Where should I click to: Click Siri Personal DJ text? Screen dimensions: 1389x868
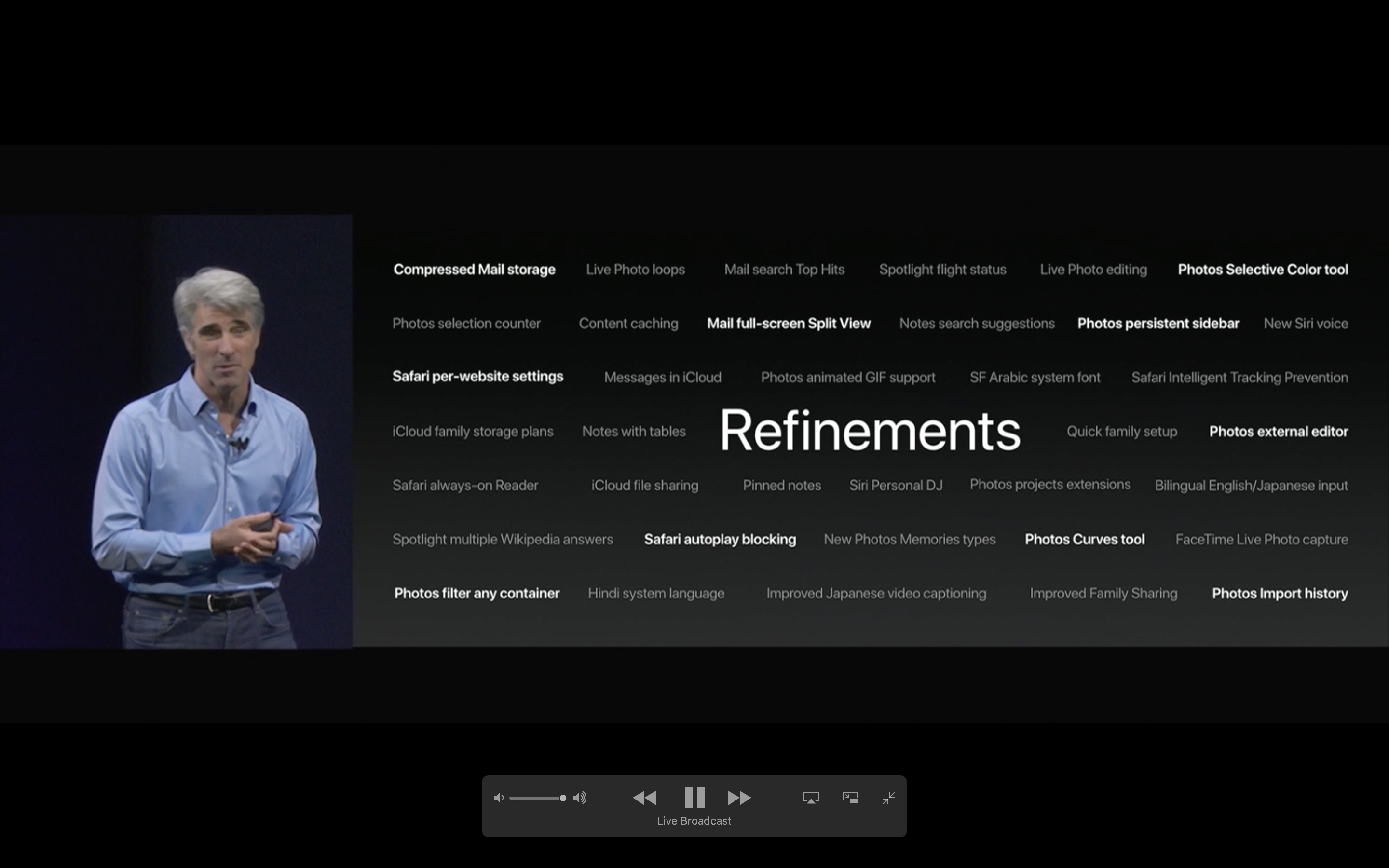896,485
